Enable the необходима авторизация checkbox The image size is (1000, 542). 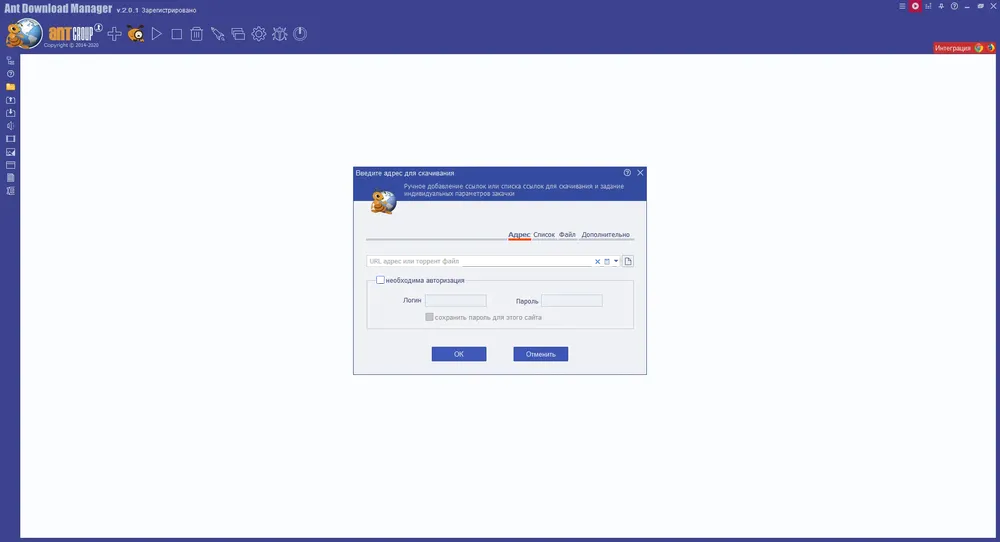[x=380, y=280]
